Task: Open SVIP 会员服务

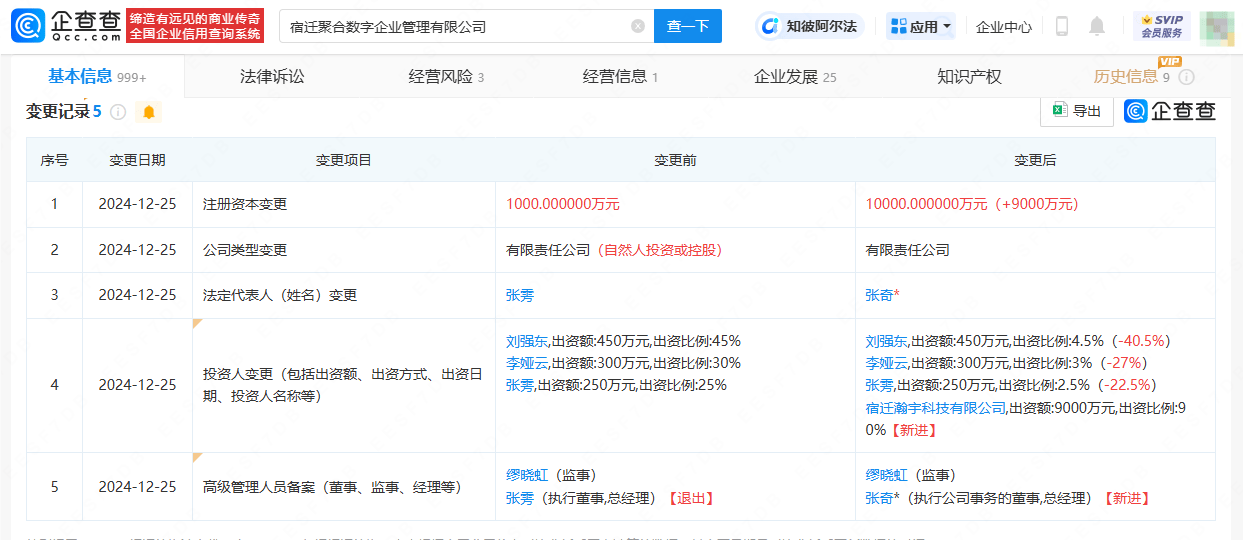Action: point(1161,27)
